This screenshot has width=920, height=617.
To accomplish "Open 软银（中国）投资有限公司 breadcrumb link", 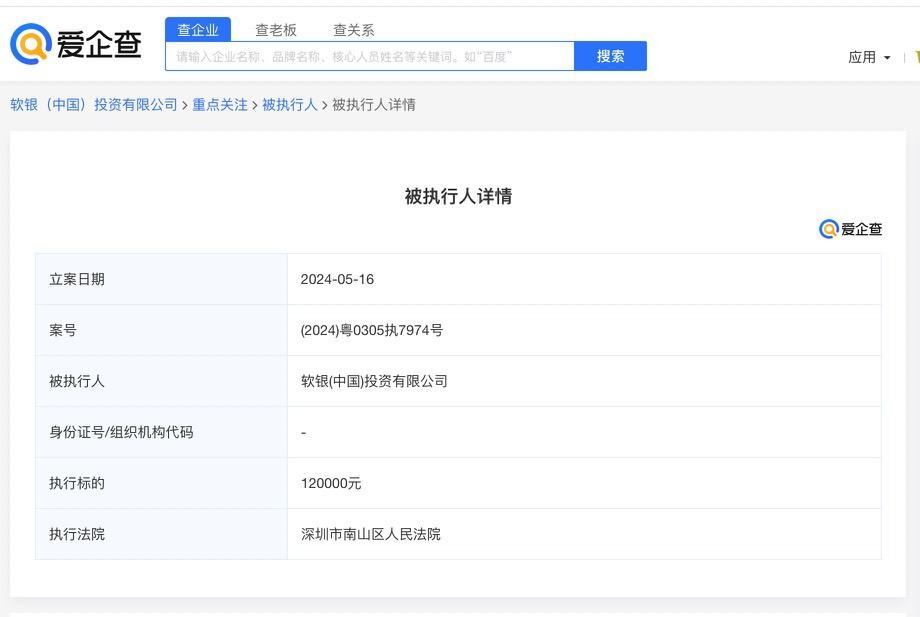I will click(94, 105).
